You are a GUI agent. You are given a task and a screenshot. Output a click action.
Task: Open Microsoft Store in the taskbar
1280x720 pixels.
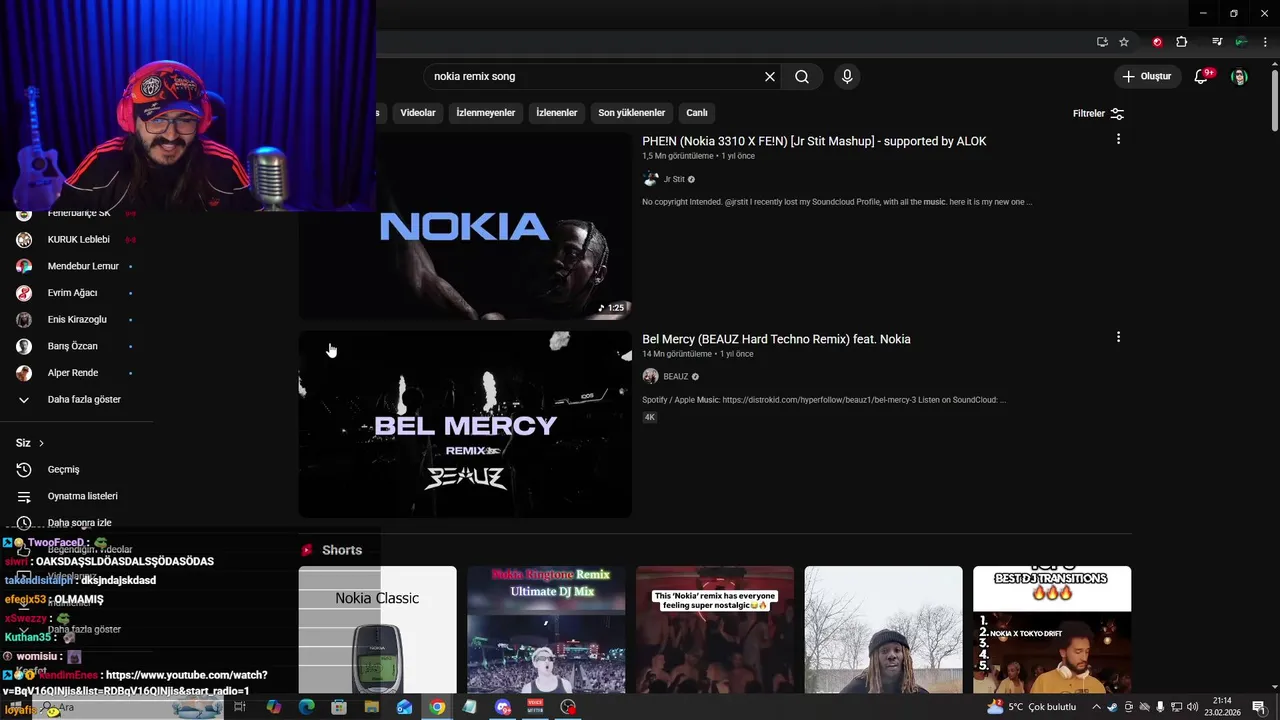339,707
